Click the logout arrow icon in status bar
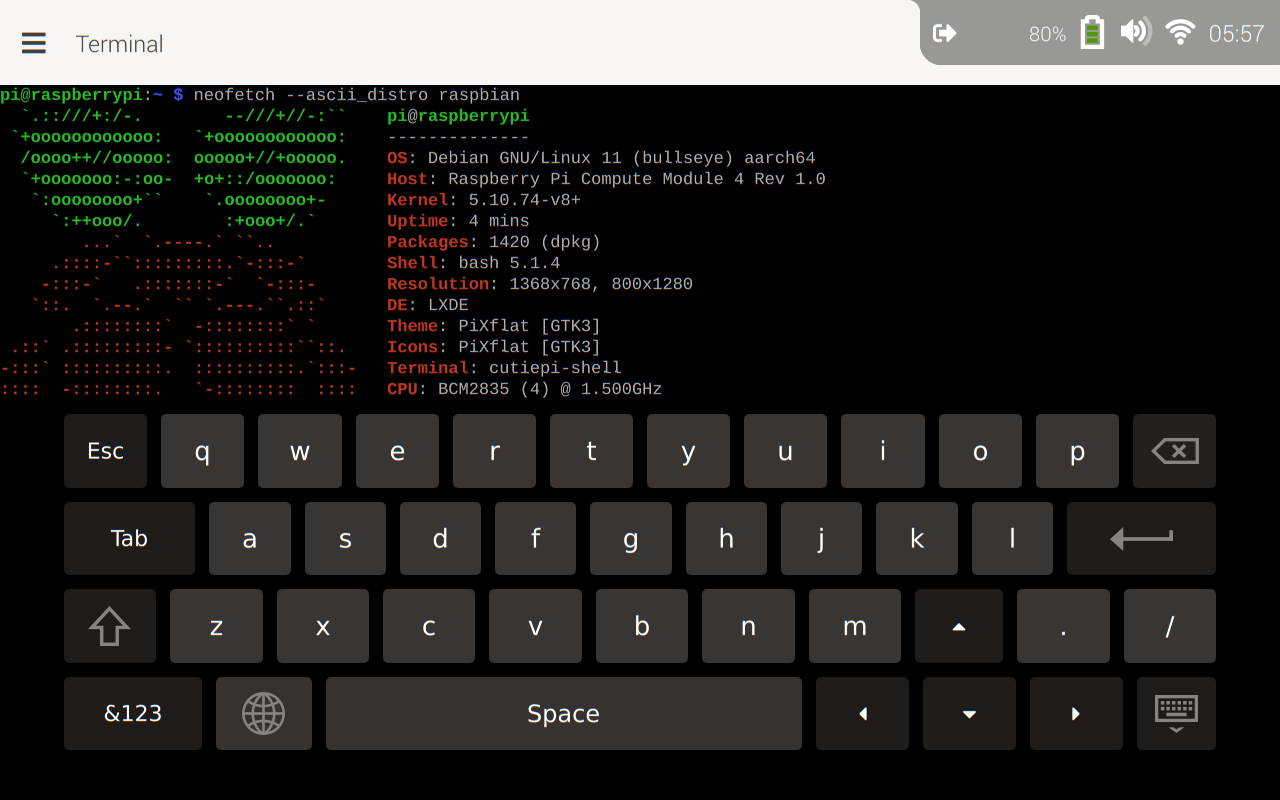Screen dimensions: 1280x800 click(x=944, y=33)
